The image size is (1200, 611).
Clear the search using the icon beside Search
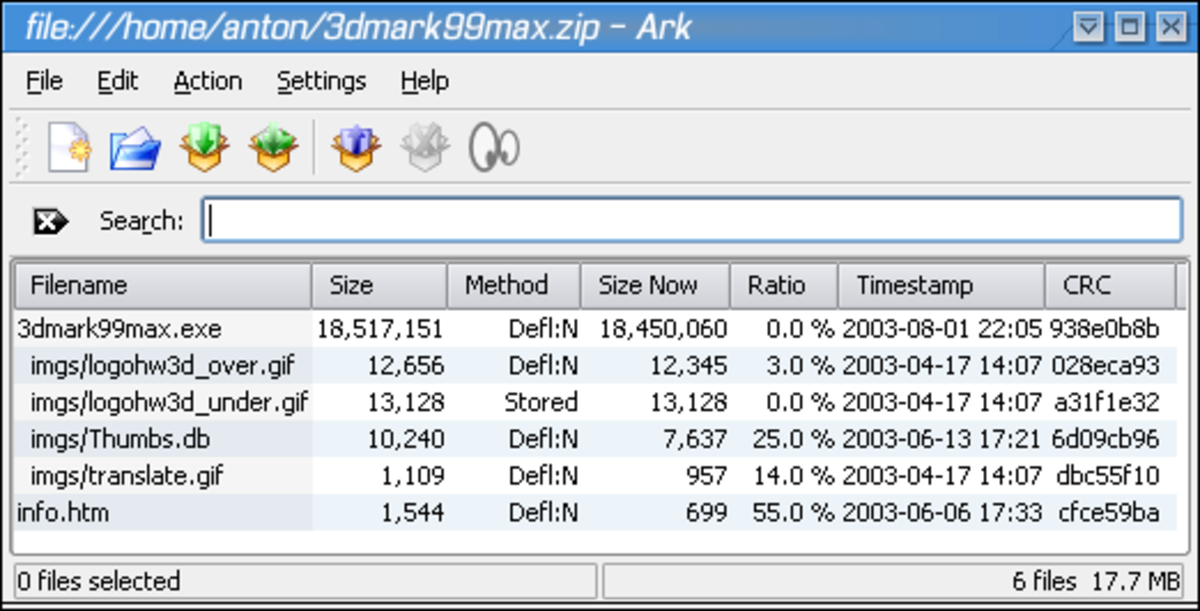pos(50,221)
